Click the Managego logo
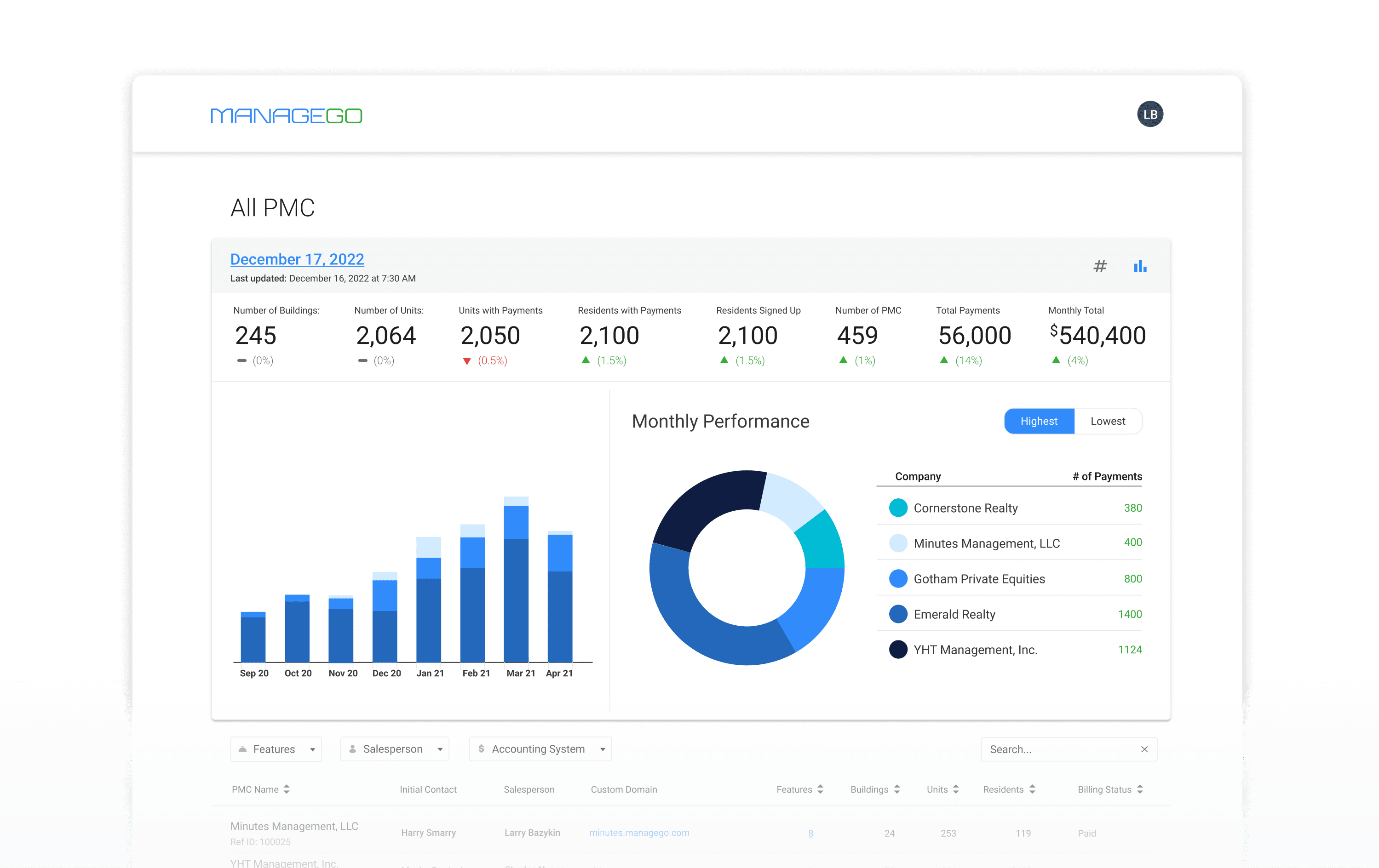 coord(287,116)
